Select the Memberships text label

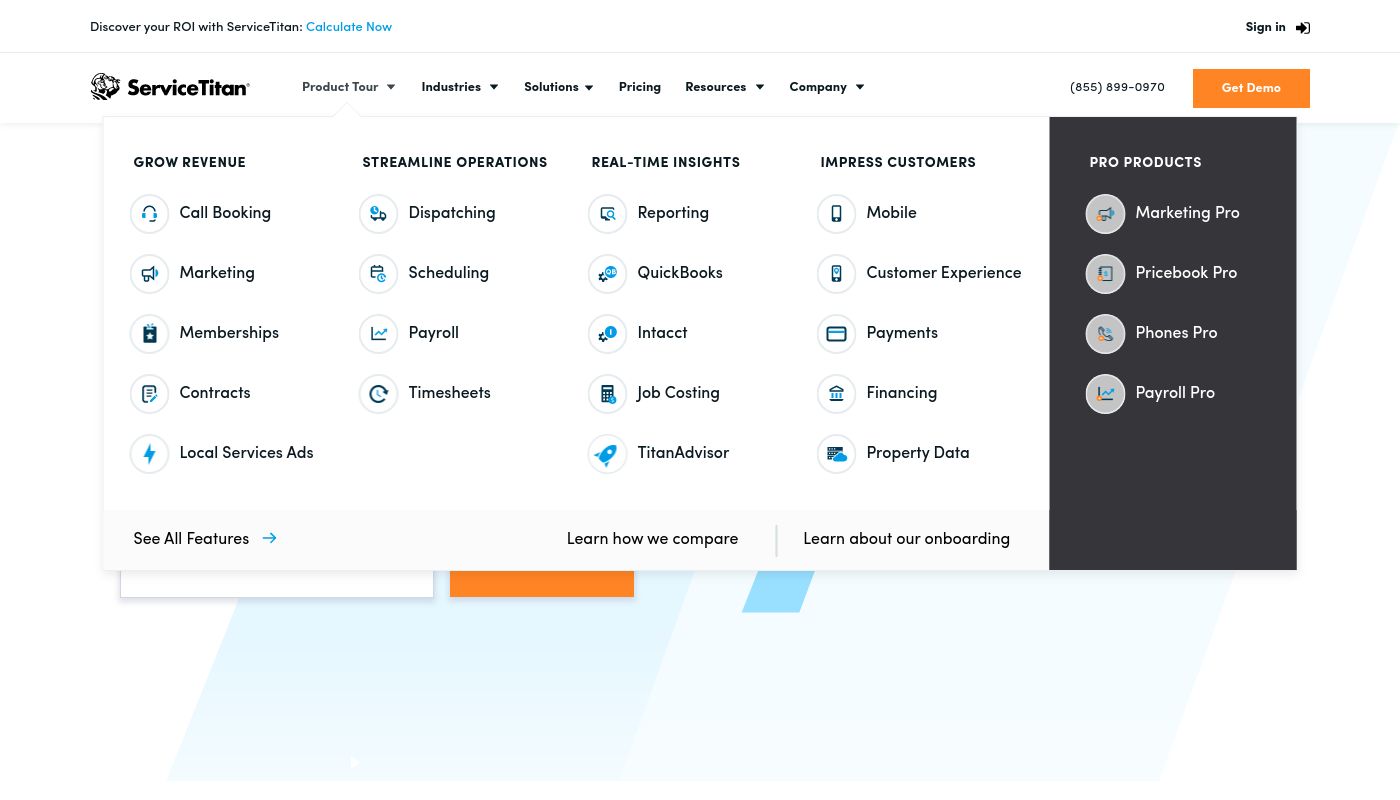tap(229, 333)
